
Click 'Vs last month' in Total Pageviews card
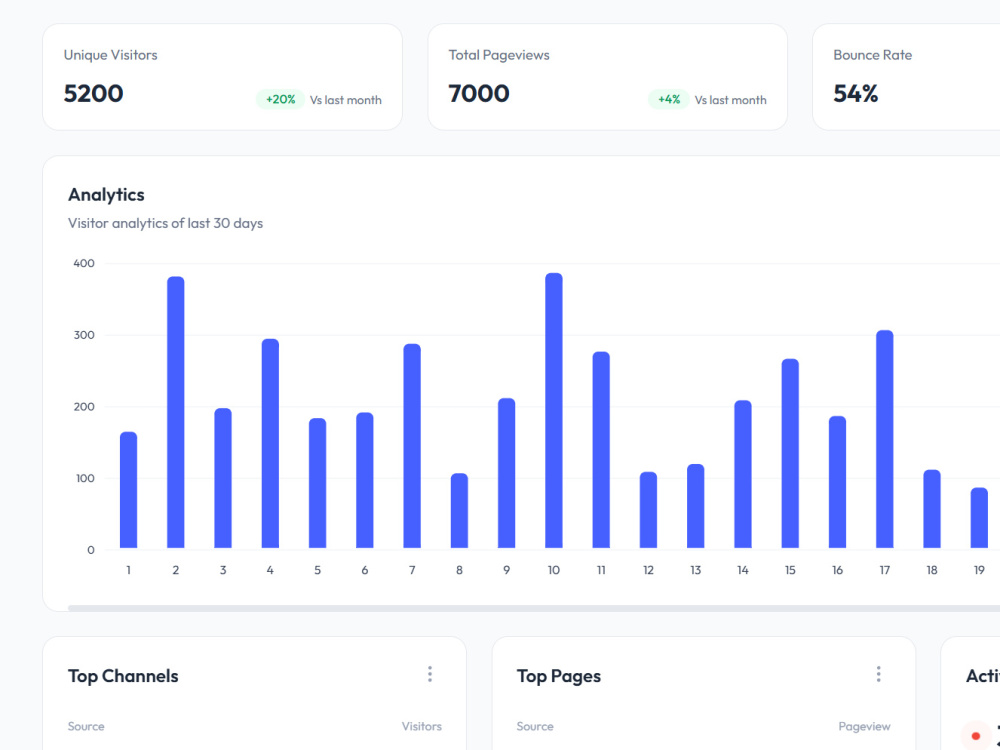730,100
